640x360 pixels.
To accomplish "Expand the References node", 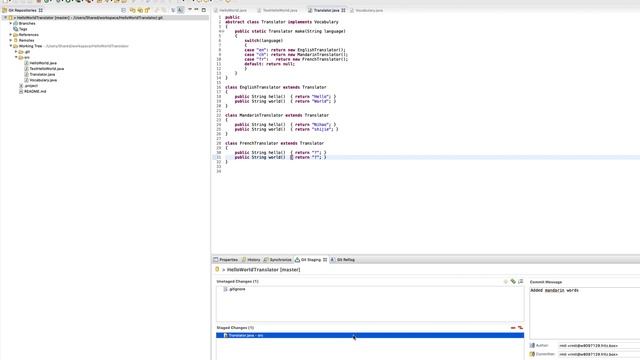I will pos(11,35).
